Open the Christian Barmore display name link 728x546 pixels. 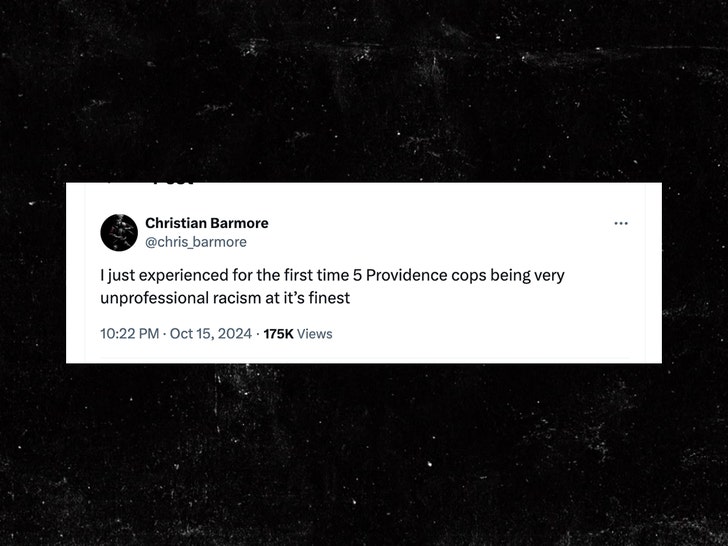206,223
